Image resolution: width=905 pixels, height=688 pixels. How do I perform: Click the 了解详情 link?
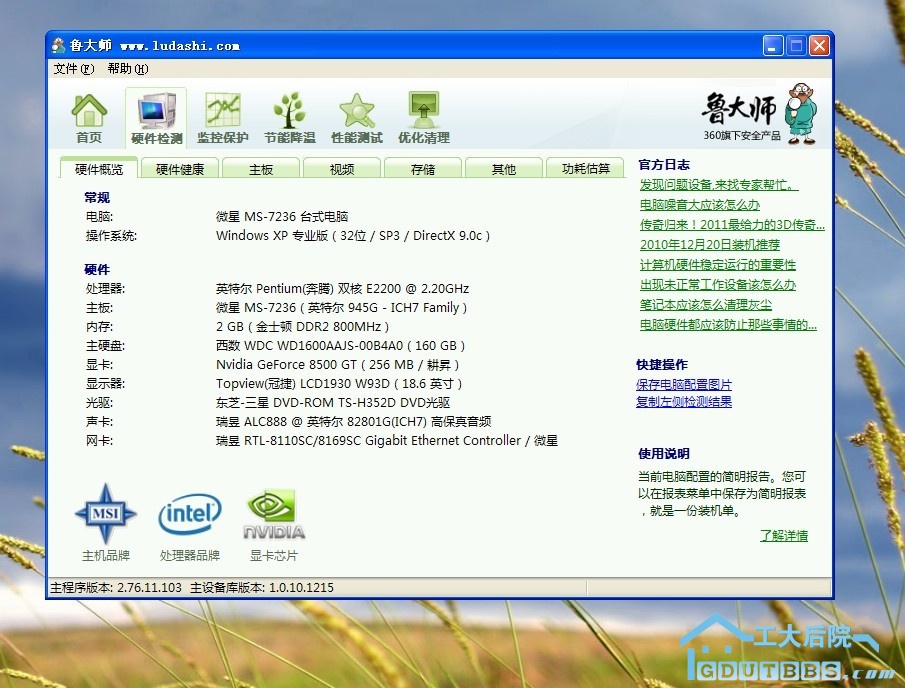coord(783,536)
